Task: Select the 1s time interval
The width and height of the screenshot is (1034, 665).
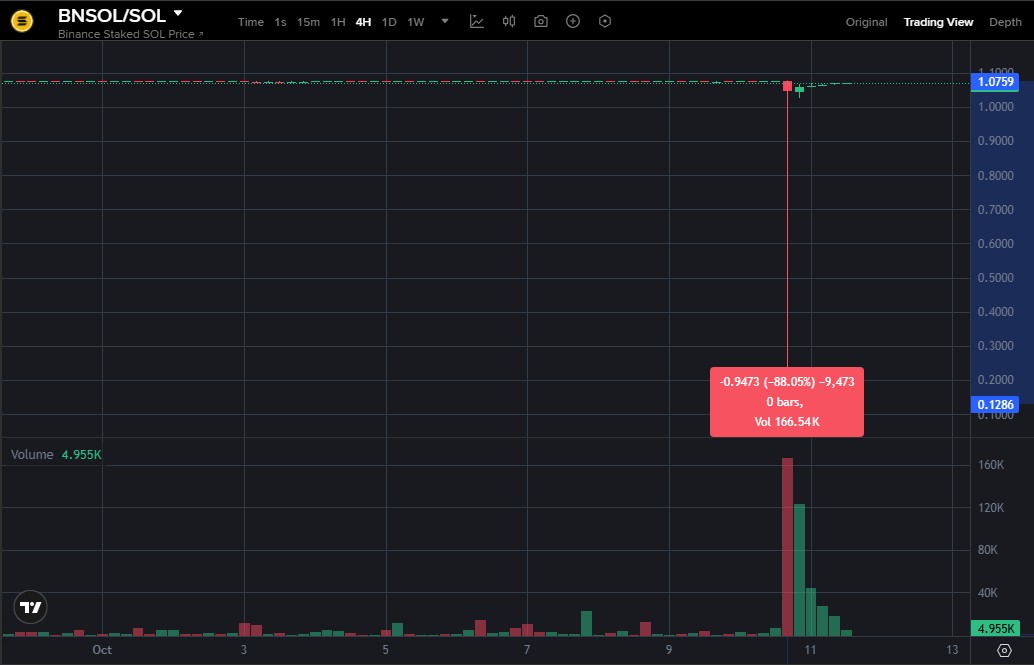Action: click(280, 22)
